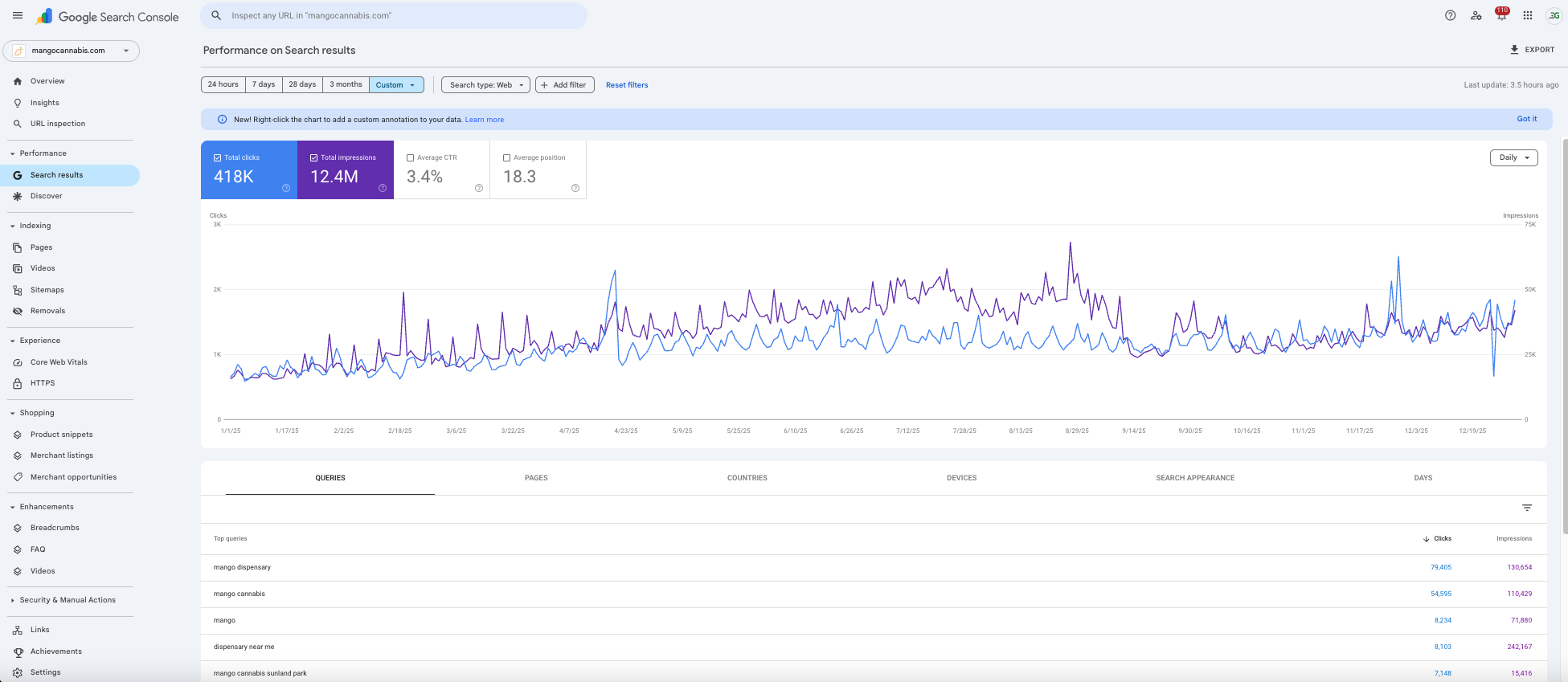Click the Product snippets icon
Viewport: 1568px width, 682px height.
(18, 435)
